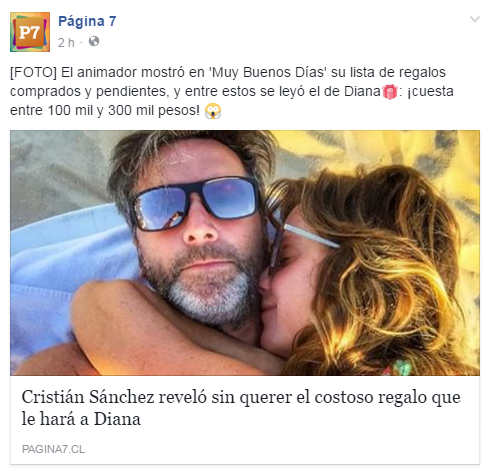Open the Cristián Sánchez article headline
The height and width of the screenshot is (475, 490).
241,408
